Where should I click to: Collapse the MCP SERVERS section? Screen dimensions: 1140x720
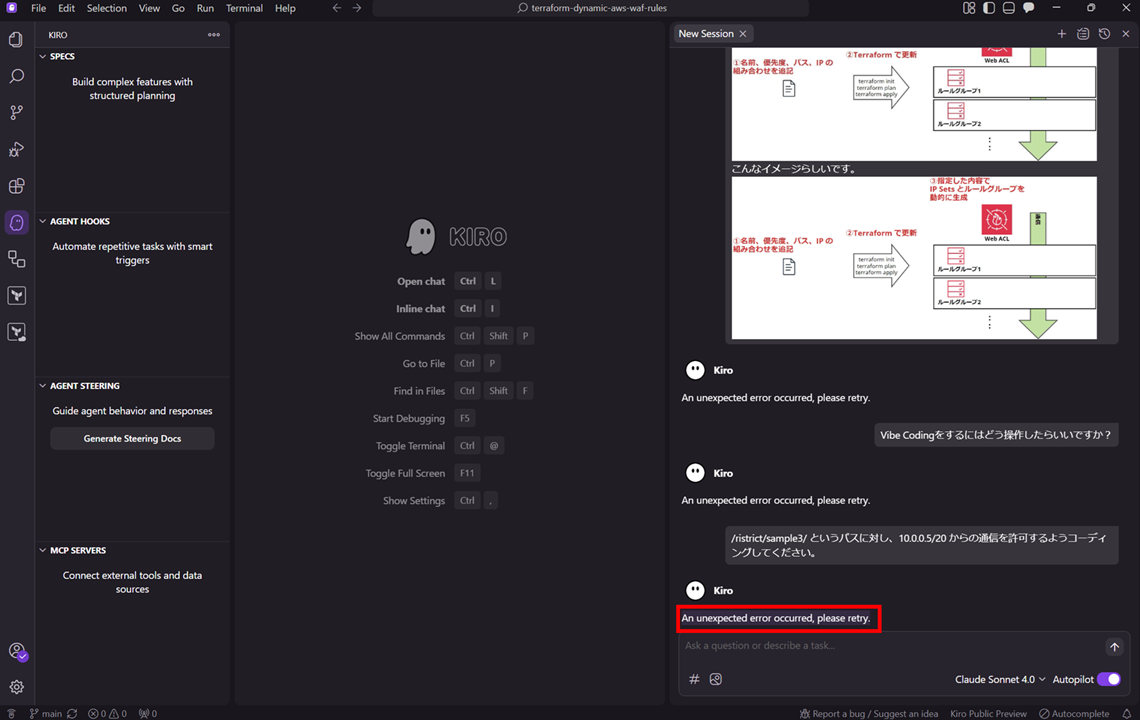(x=43, y=551)
